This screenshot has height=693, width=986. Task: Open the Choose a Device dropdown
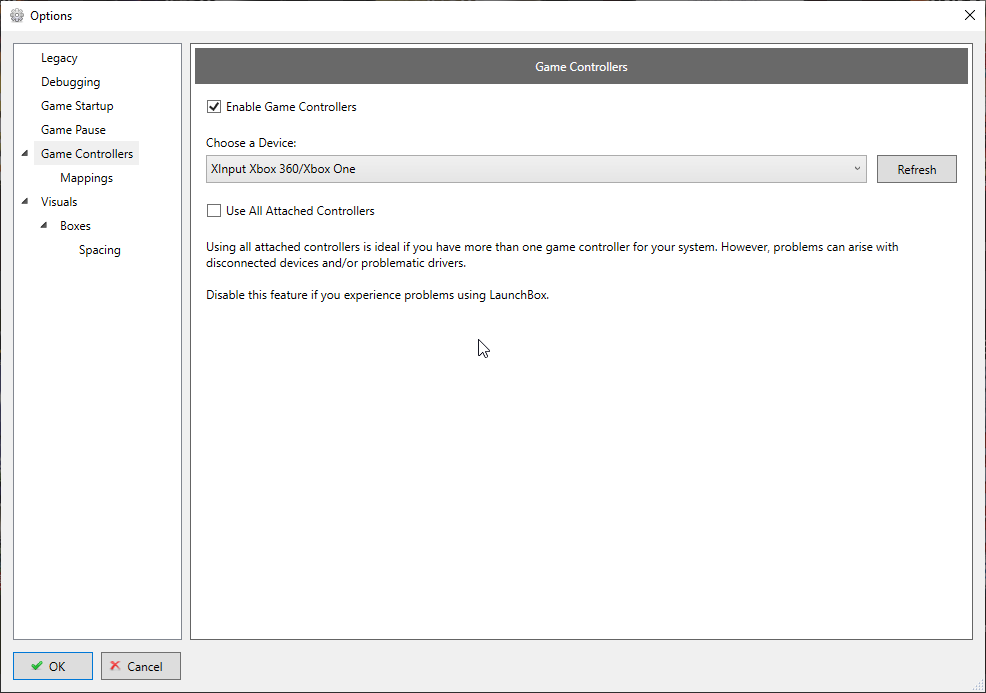tap(536, 169)
